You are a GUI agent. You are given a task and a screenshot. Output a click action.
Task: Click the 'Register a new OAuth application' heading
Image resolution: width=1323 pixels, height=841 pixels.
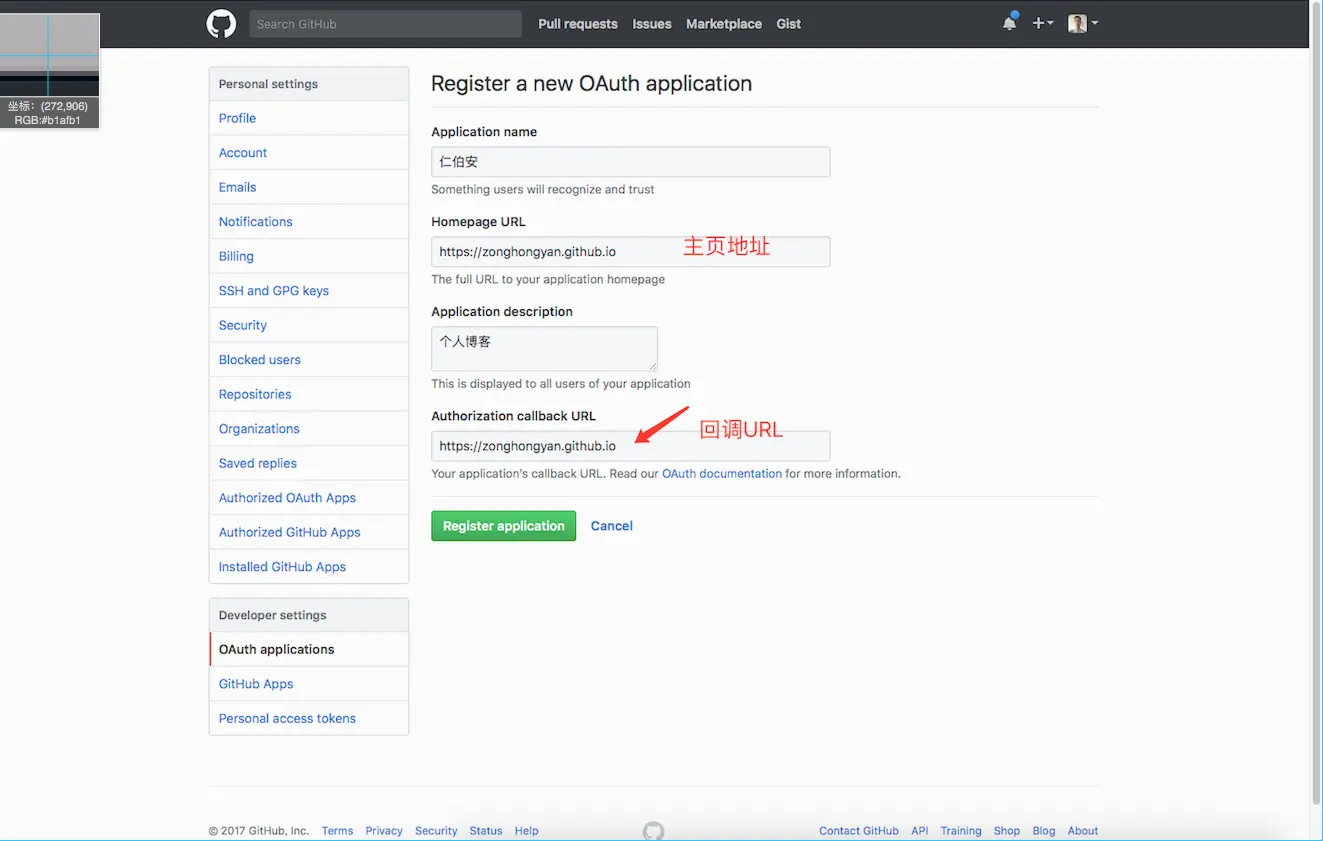[591, 84]
